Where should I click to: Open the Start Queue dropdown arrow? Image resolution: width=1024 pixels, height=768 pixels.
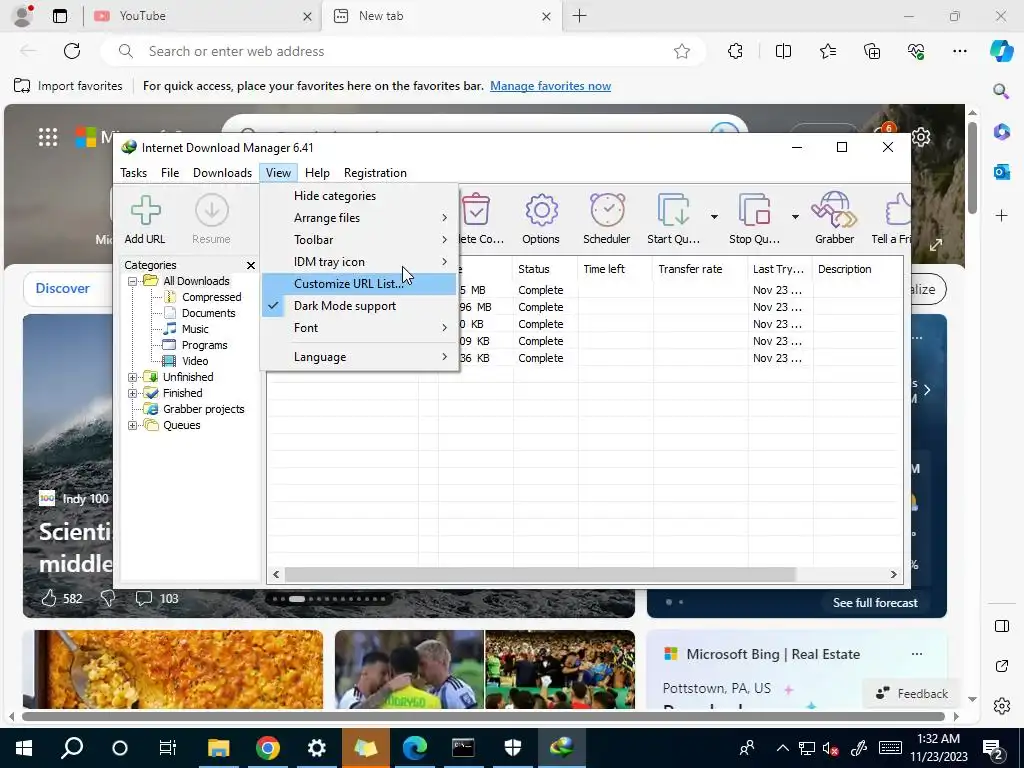[714, 217]
